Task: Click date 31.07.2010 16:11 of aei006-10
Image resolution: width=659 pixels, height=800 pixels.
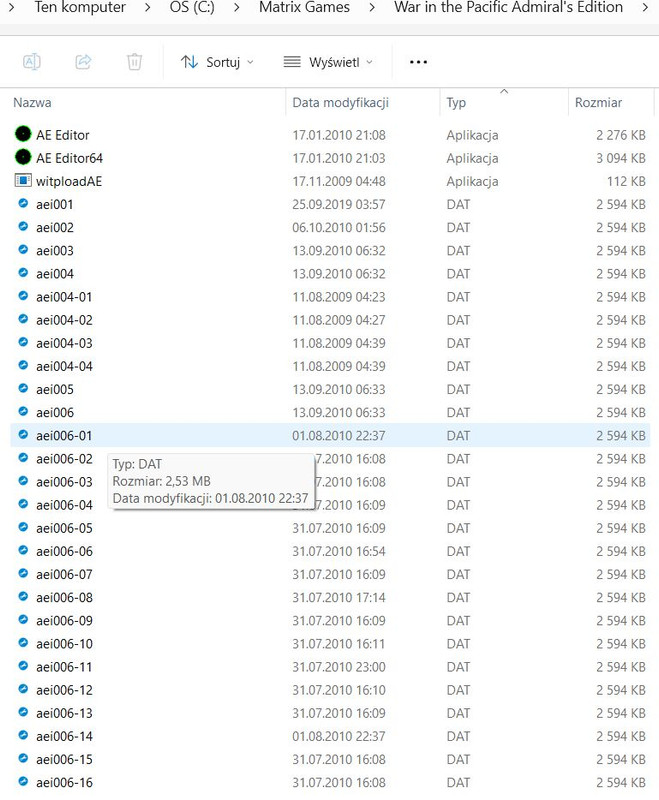Action: [339, 644]
